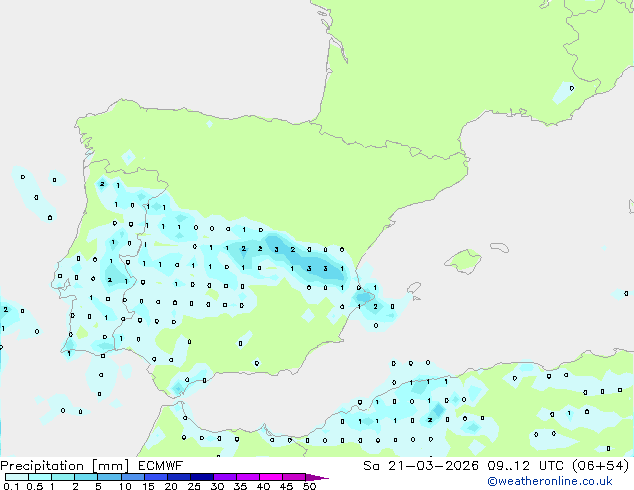This screenshot has width=634, height=490.
Task: Select the legend swatch between 10 and 15
Action: pos(132,477)
